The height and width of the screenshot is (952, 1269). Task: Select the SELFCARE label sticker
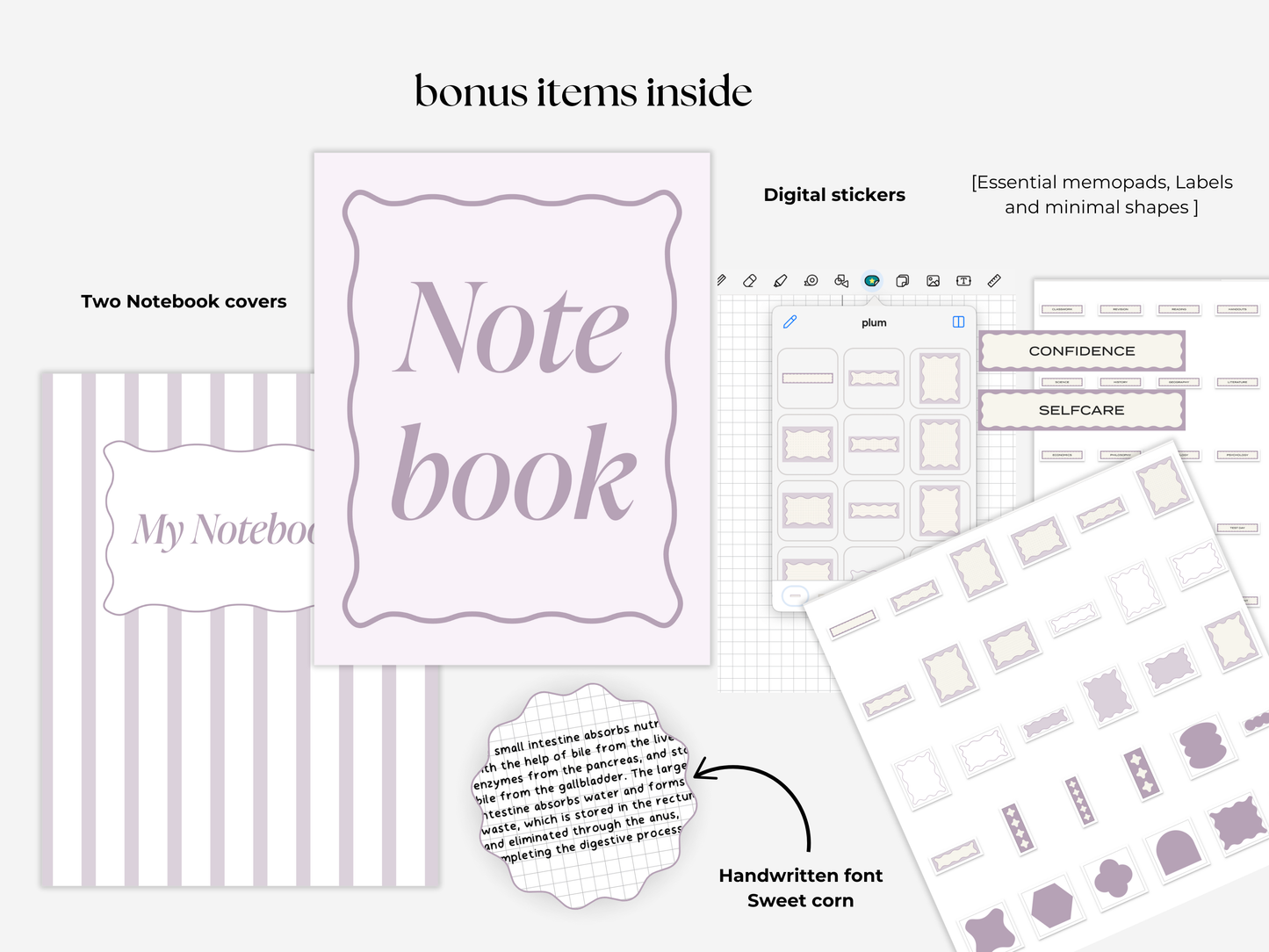pyautogui.click(x=1082, y=410)
